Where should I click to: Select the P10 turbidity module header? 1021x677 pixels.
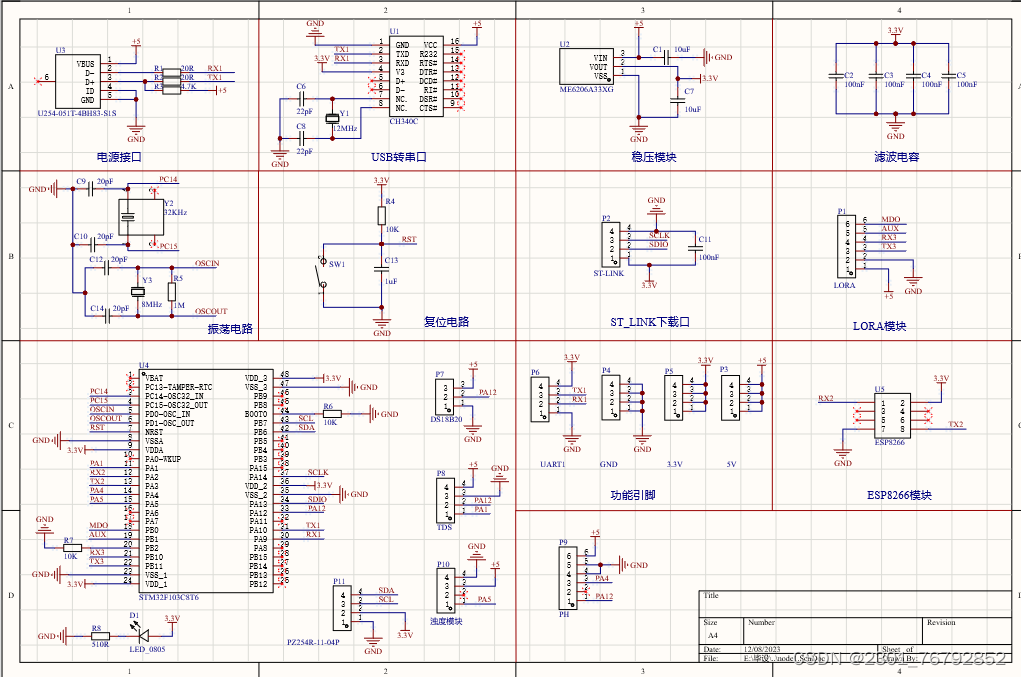(445, 590)
